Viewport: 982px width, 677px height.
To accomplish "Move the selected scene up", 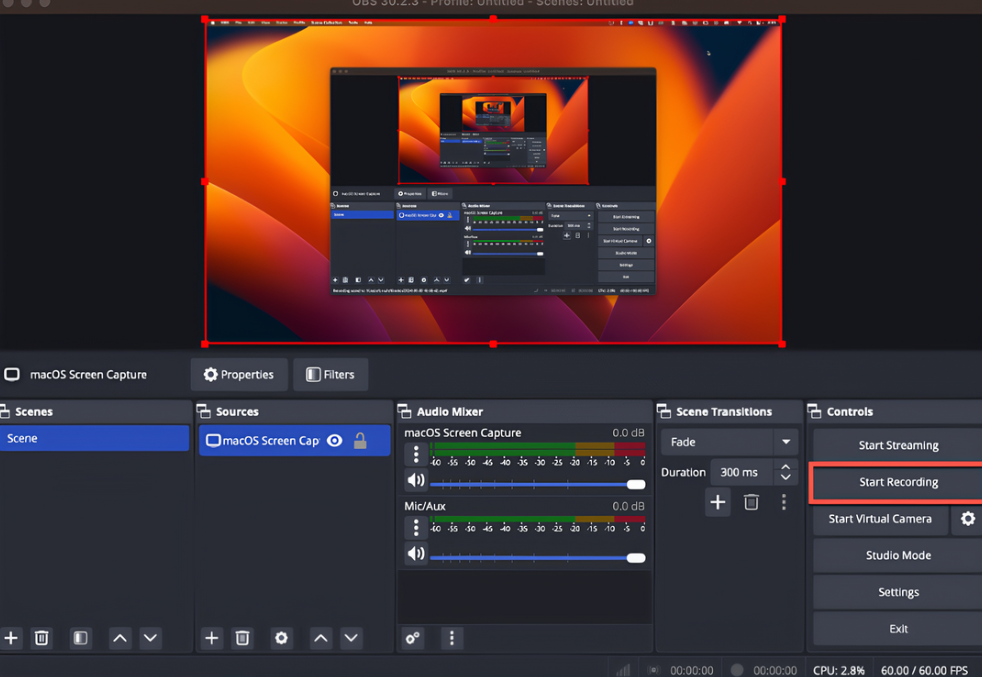I will 119,638.
